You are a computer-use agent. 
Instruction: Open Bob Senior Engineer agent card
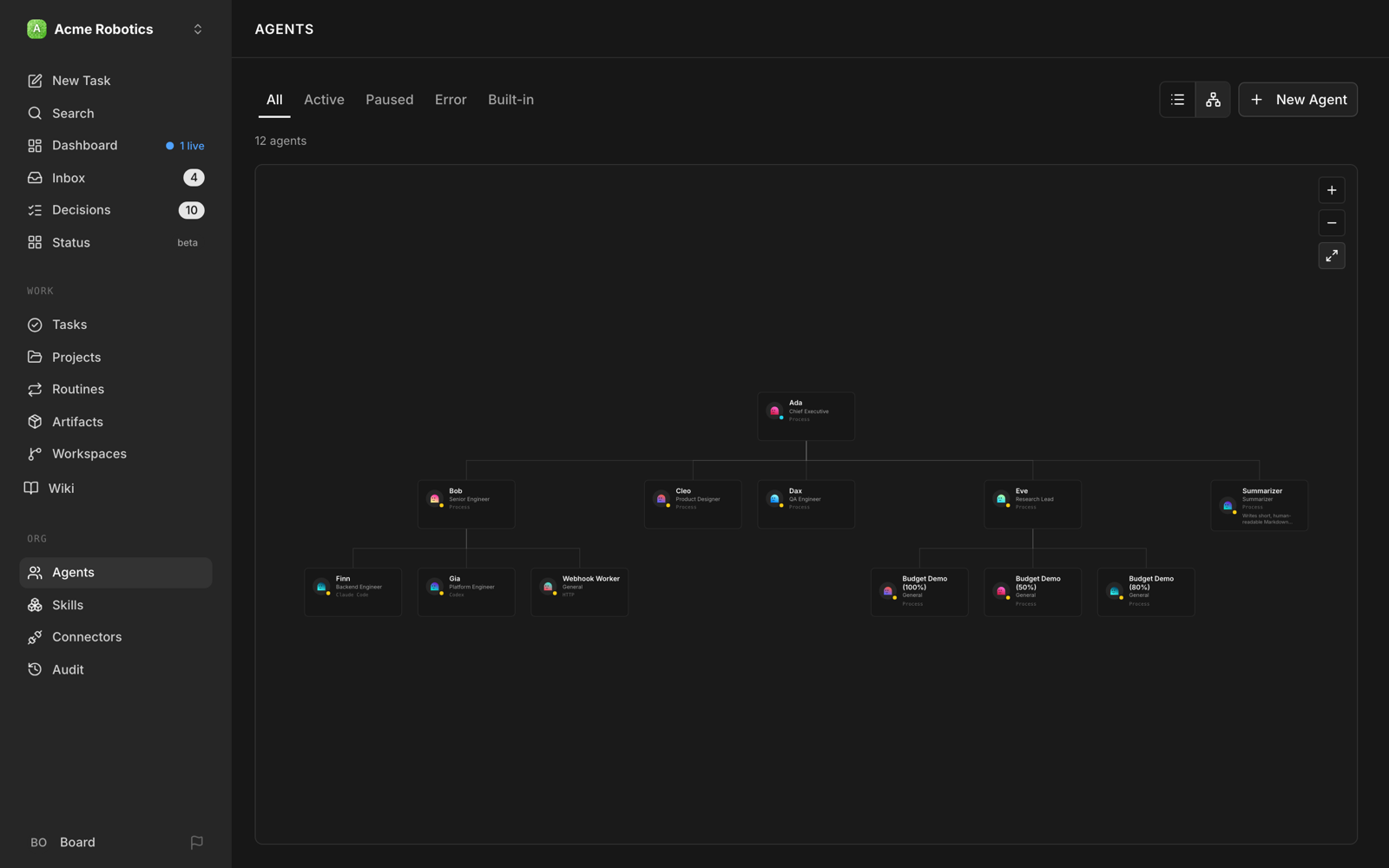click(x=466, y=504)
